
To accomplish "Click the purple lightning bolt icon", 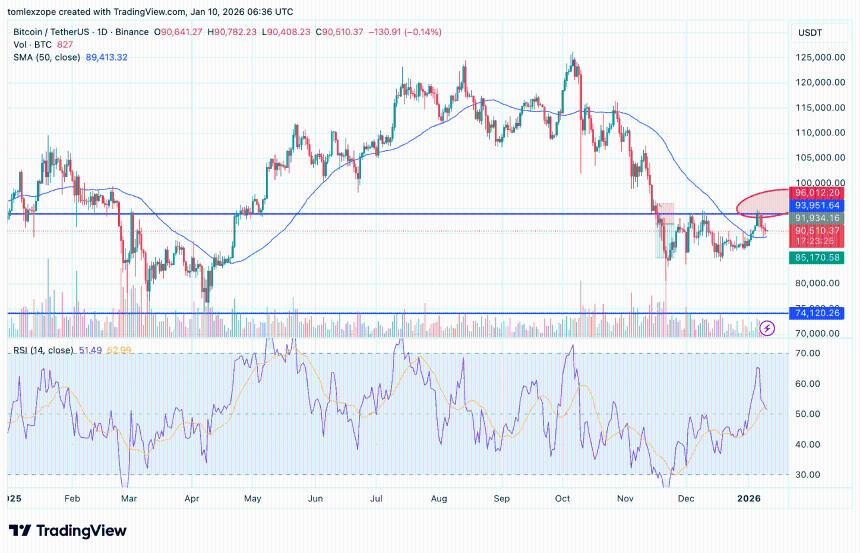I will point(767,327).
